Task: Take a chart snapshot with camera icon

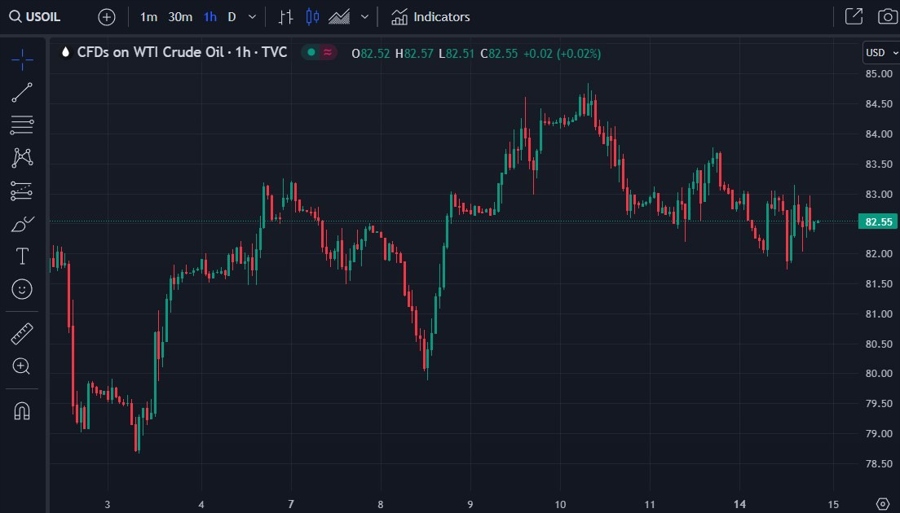Action: coord(888,17)
